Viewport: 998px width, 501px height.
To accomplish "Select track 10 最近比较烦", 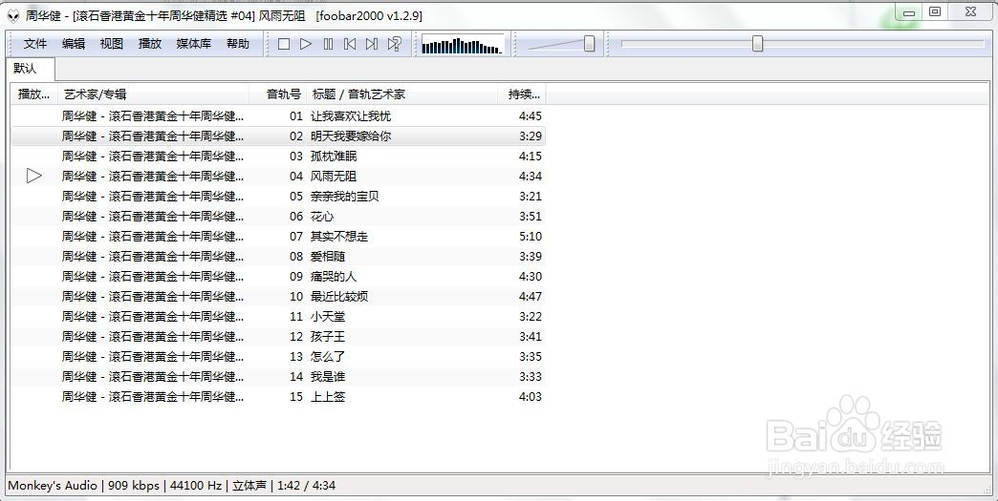I will click(x=279, y=297).
